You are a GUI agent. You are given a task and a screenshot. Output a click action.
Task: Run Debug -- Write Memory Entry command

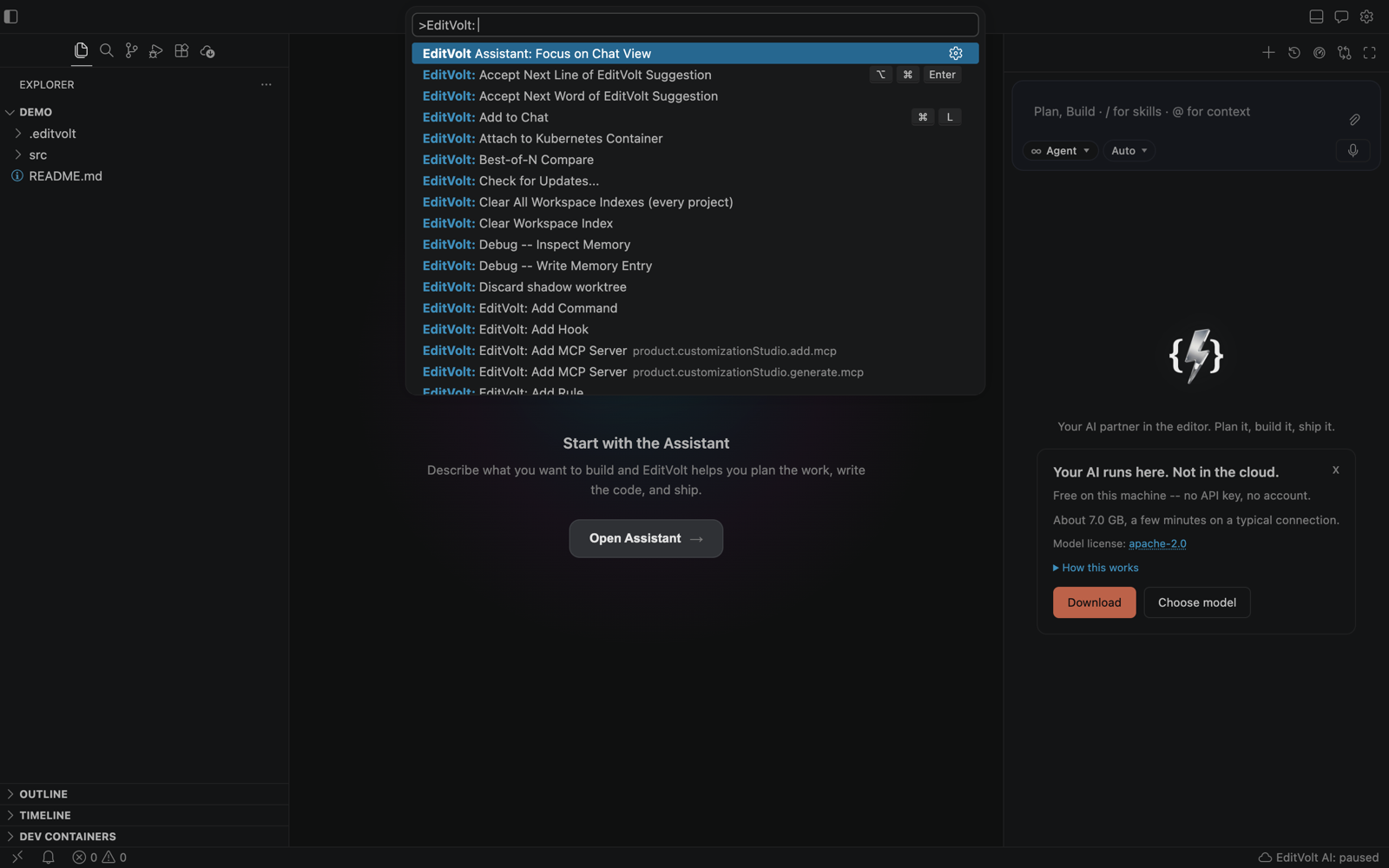click(x=695, y=266)
